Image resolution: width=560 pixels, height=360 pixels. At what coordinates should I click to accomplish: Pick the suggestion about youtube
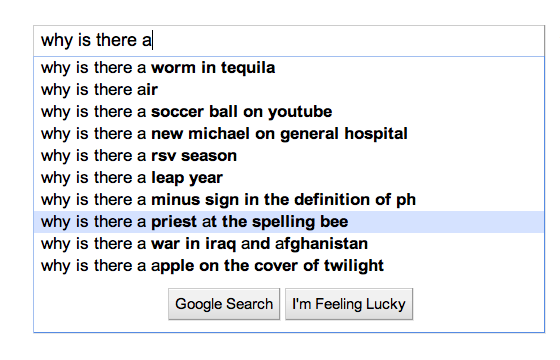pyautogui.click(x=289, y=112)
